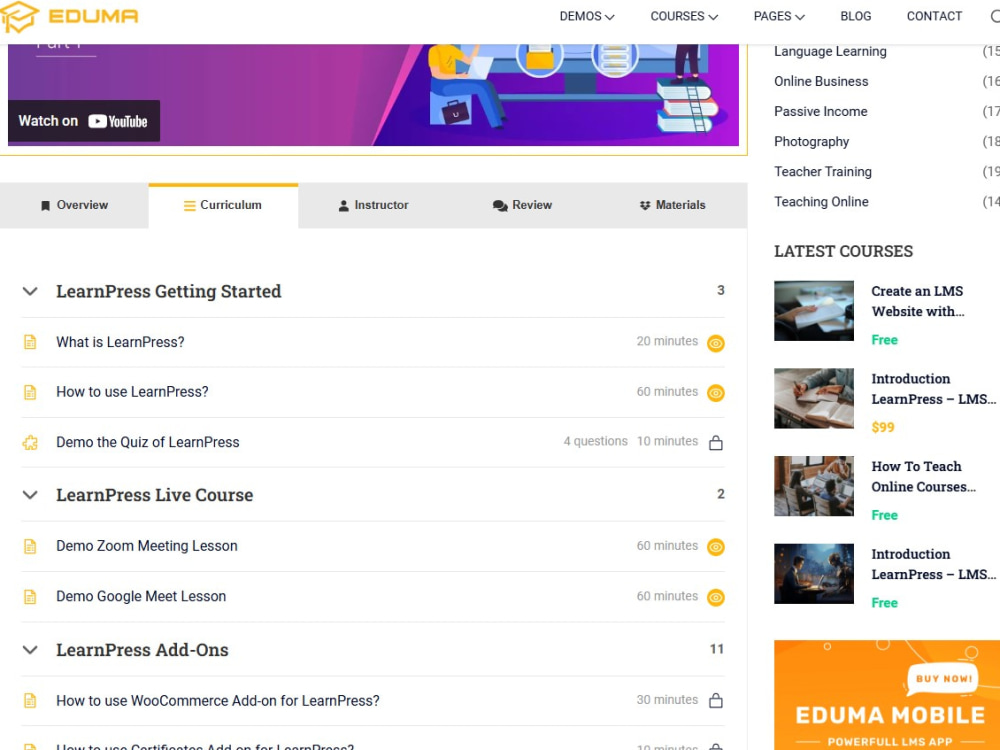Open the search magnifier in header
This screenshot has width=1000, height=750.
(996, 16)
